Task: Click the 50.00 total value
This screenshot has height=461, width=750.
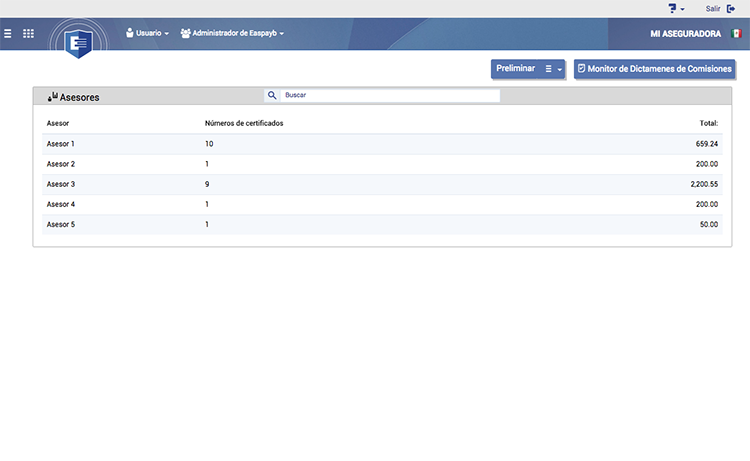Action: (x=709, y=224)
